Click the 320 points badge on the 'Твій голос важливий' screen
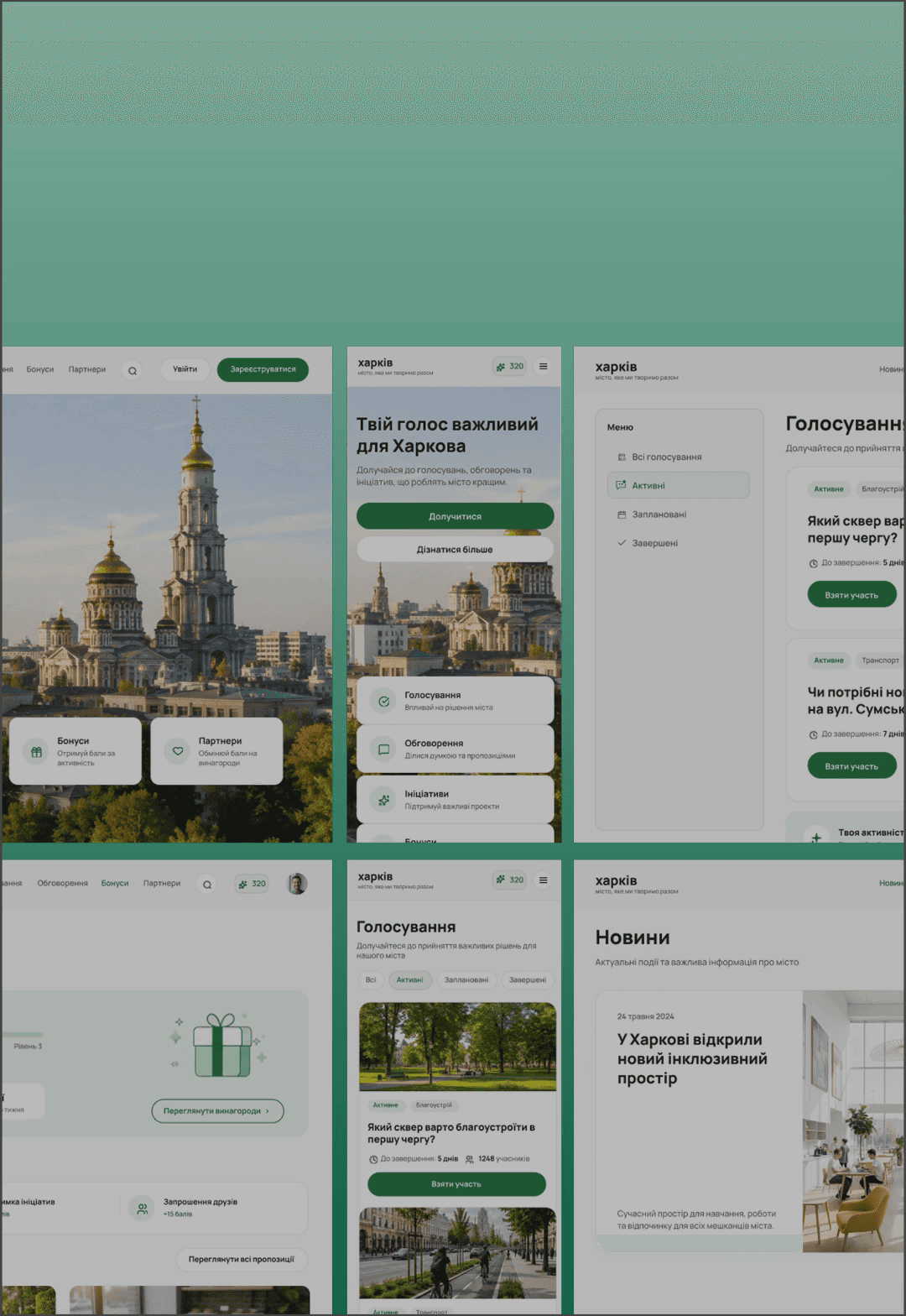906x1316 pixels. tap(509, 366)
